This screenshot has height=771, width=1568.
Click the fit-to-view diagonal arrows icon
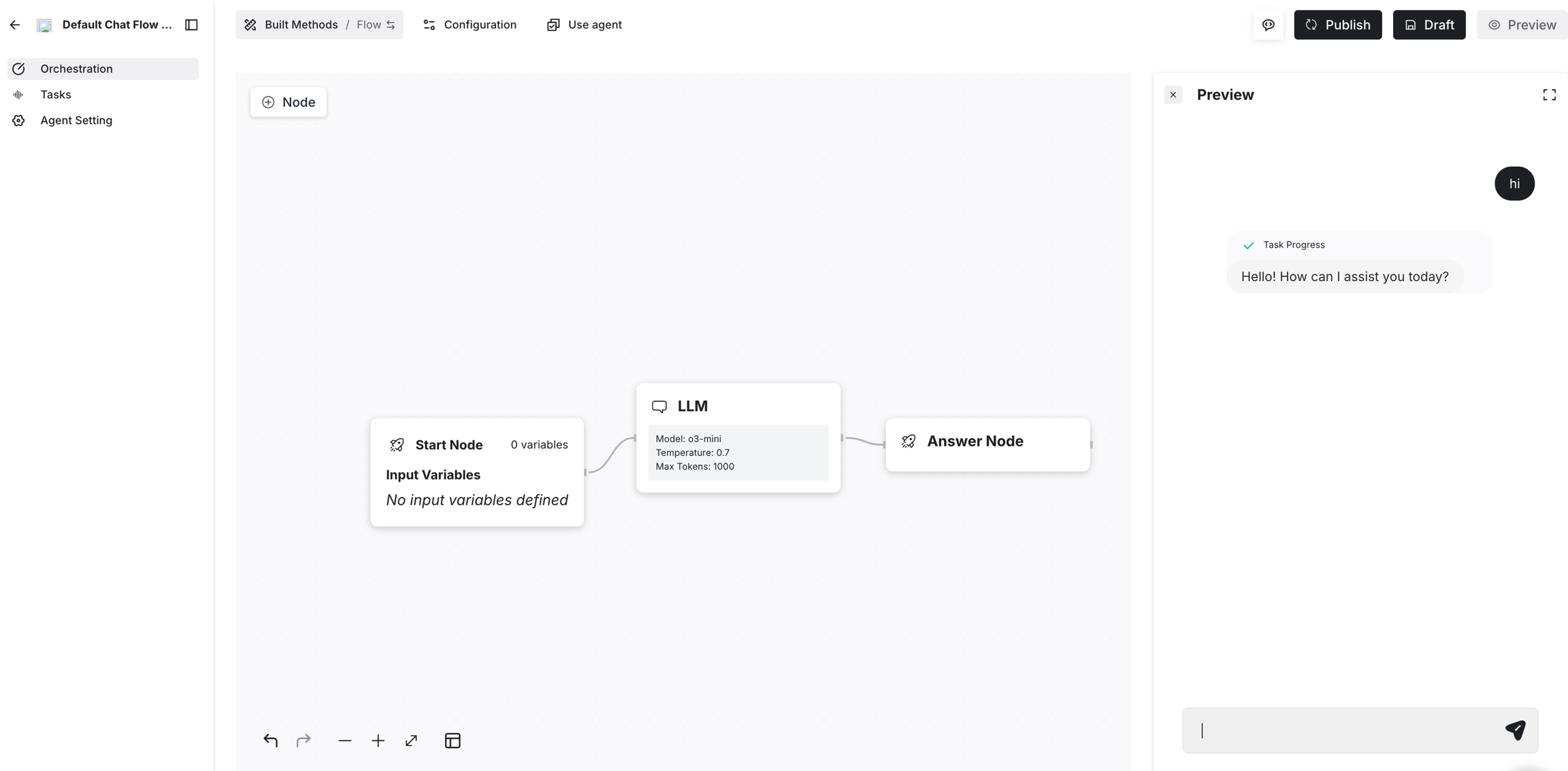[411, 740]
